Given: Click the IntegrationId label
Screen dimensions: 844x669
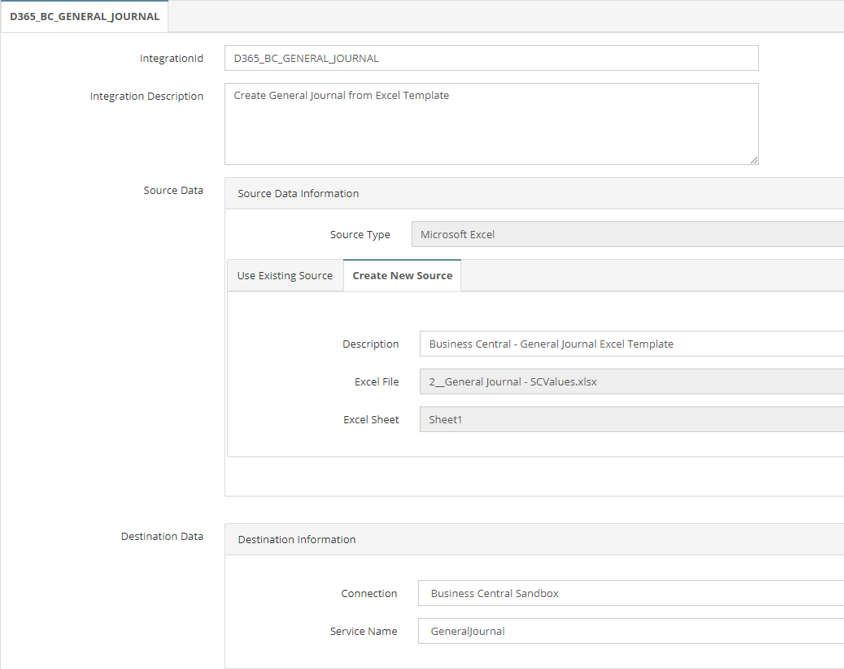Looking at the screenshot, I should (x=172, y=58).
